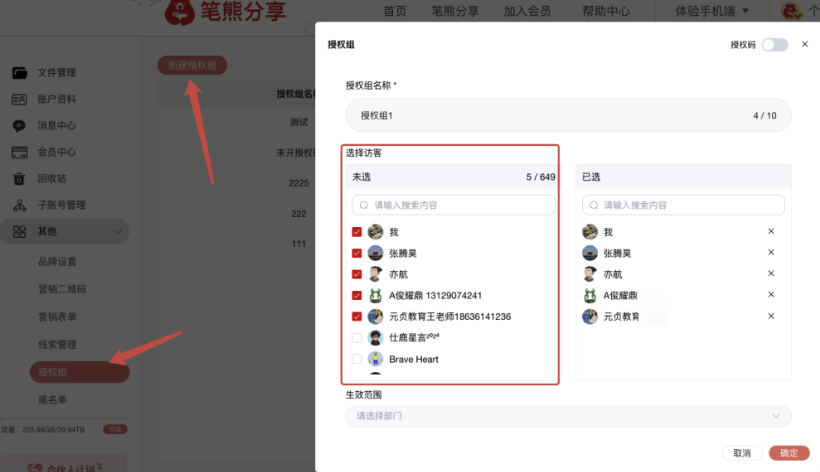Image resolution: width=820 pixels, height=472 pixels.
Task: Open the 生效范围 department dropdown
Action: (x=567, y=416)
